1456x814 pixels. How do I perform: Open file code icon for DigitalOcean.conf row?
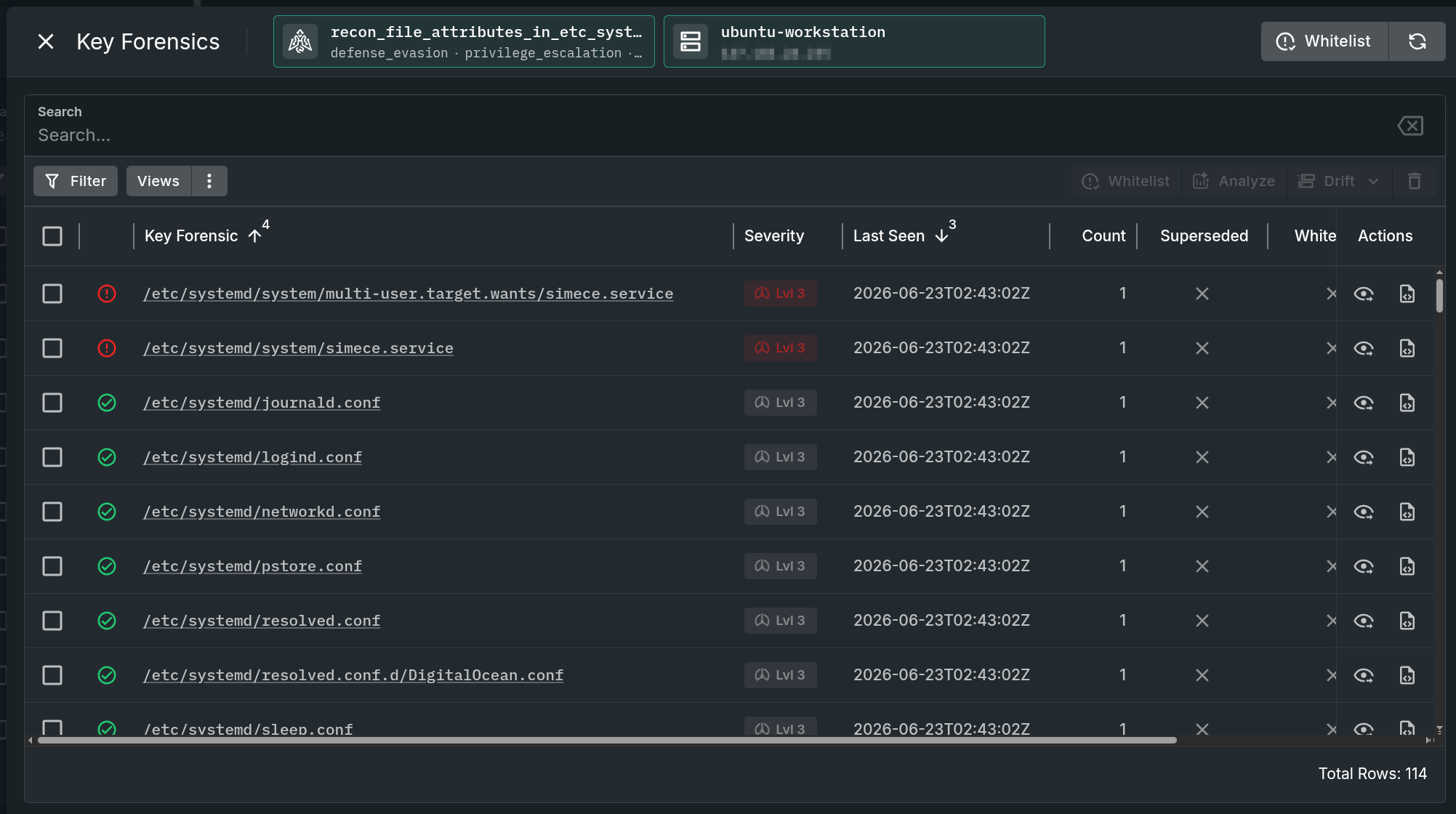[1407, 675]
